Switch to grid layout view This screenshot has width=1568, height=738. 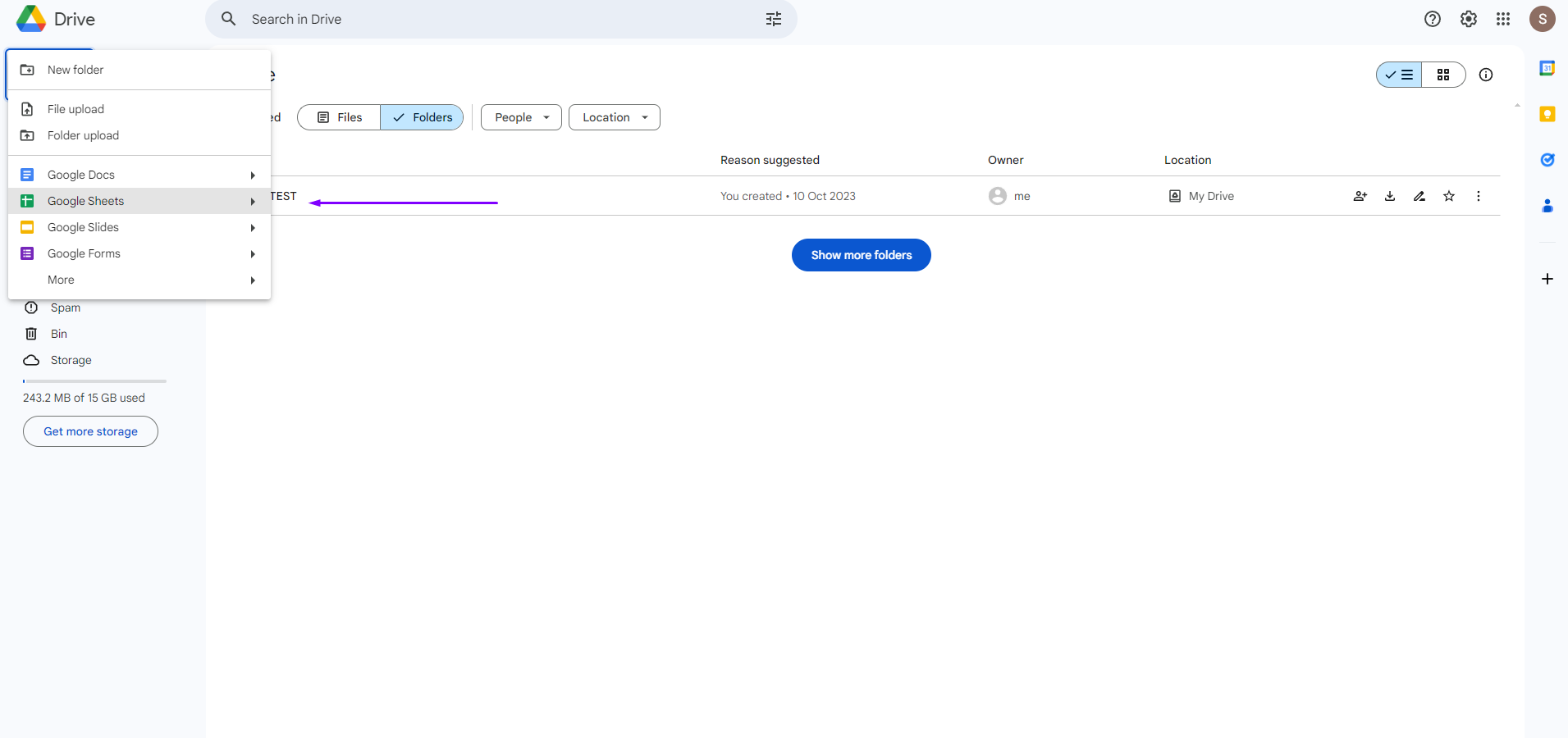[x=1443, y=75]
